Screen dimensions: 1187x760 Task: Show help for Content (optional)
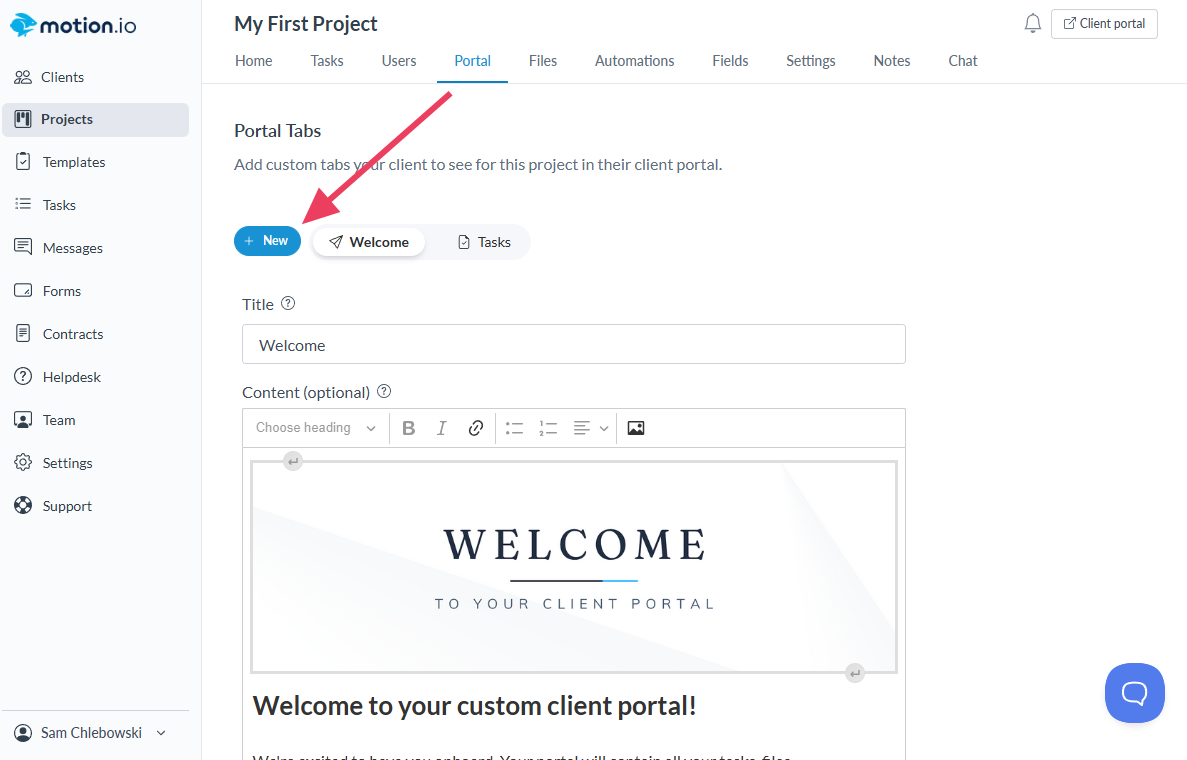point(384,392)
